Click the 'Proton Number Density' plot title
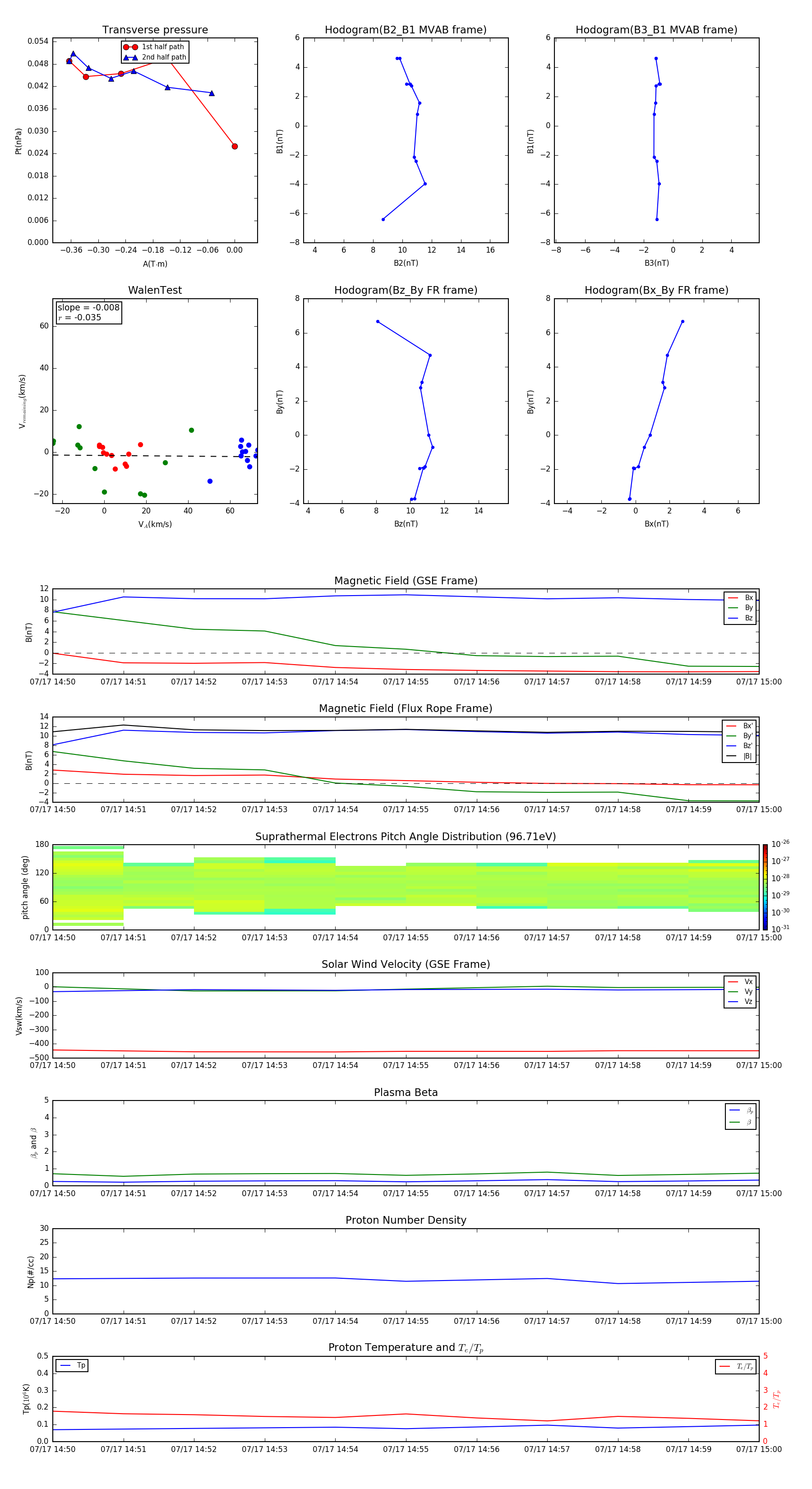 click(406, 1220)
